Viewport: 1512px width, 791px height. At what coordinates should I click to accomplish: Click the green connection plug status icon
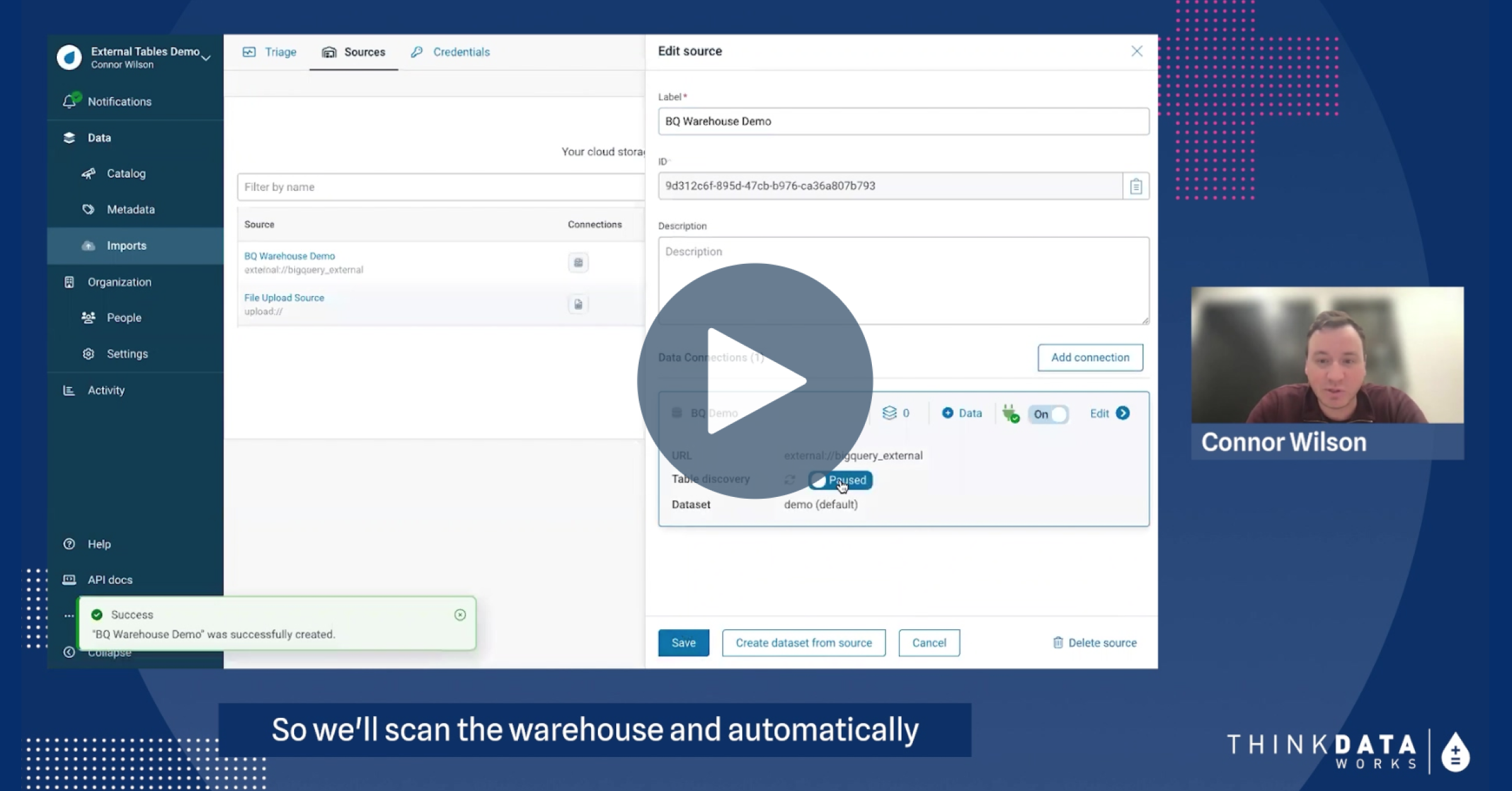pyautogui.click(x=1011, y=414)
